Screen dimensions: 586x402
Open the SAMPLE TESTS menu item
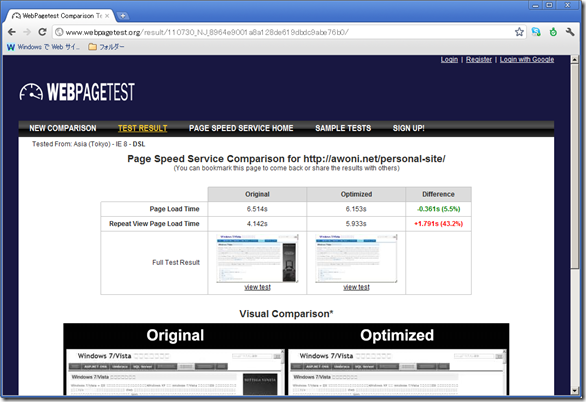pyautogui.click(x=343, y=128)
